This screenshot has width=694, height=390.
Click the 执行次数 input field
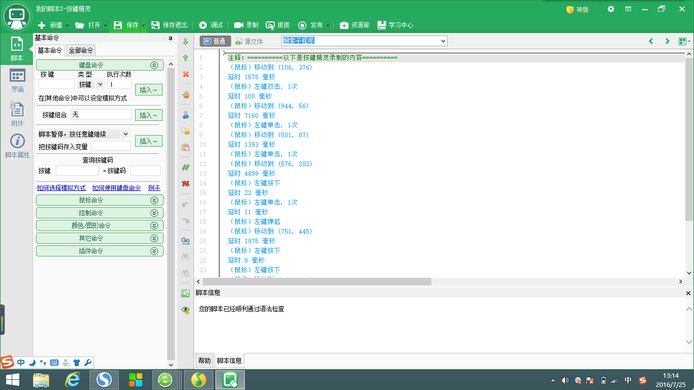[x=119, y=84]
